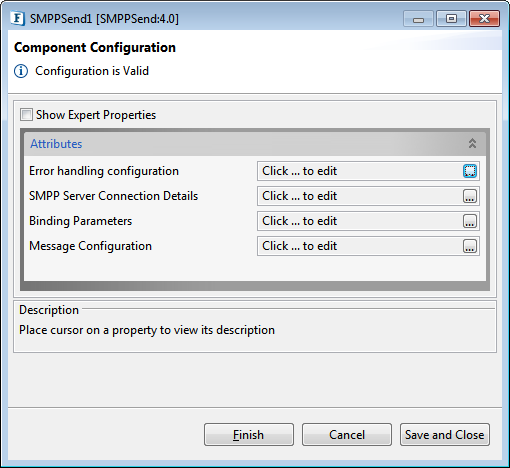Viewport: 510px width, 468px height.
Task: Click the Cancel button
Action: pyautogui.click(x=347, y=434)
